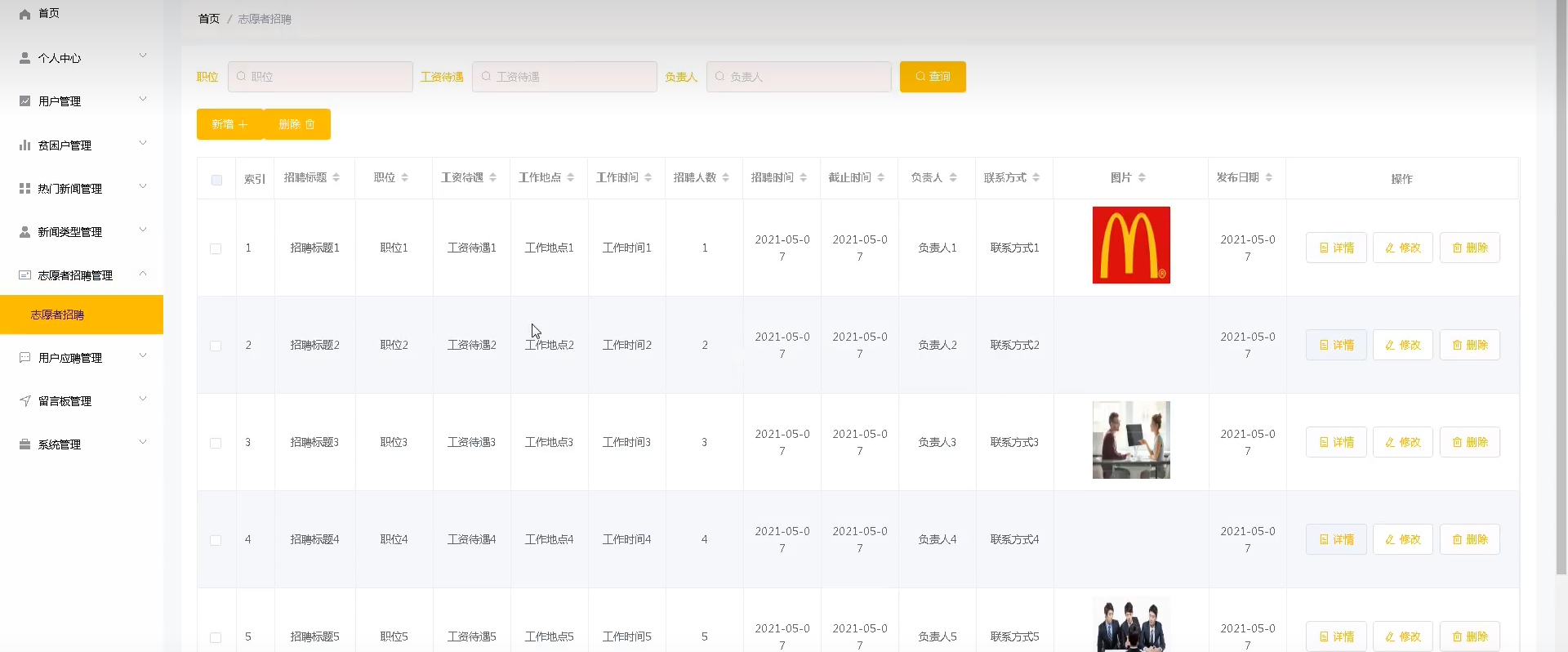Click the 工资待遇 search input field
This screenshot has height=652, width=1568.
click(564, 77)
